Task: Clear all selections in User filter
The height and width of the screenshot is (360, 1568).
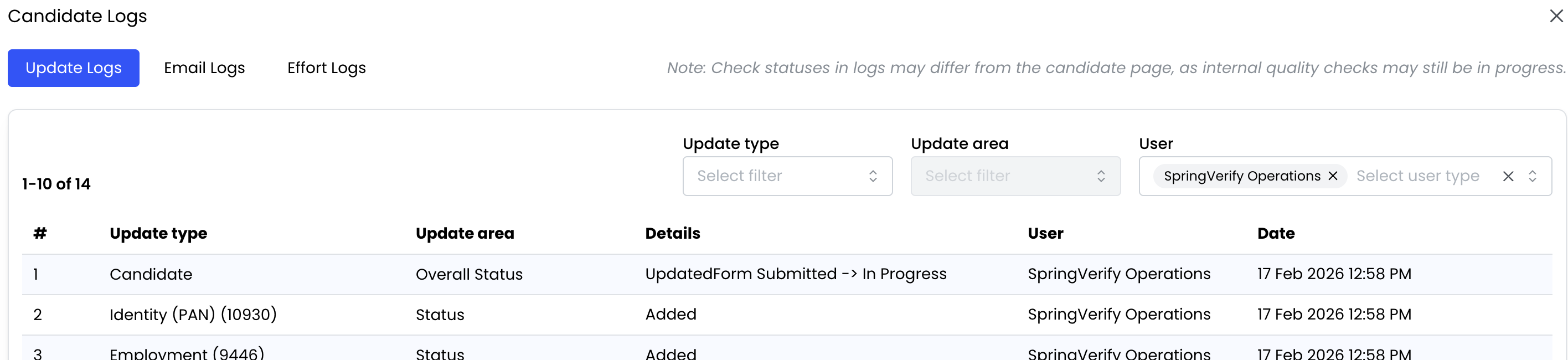Action: [x=1508, y=176]
